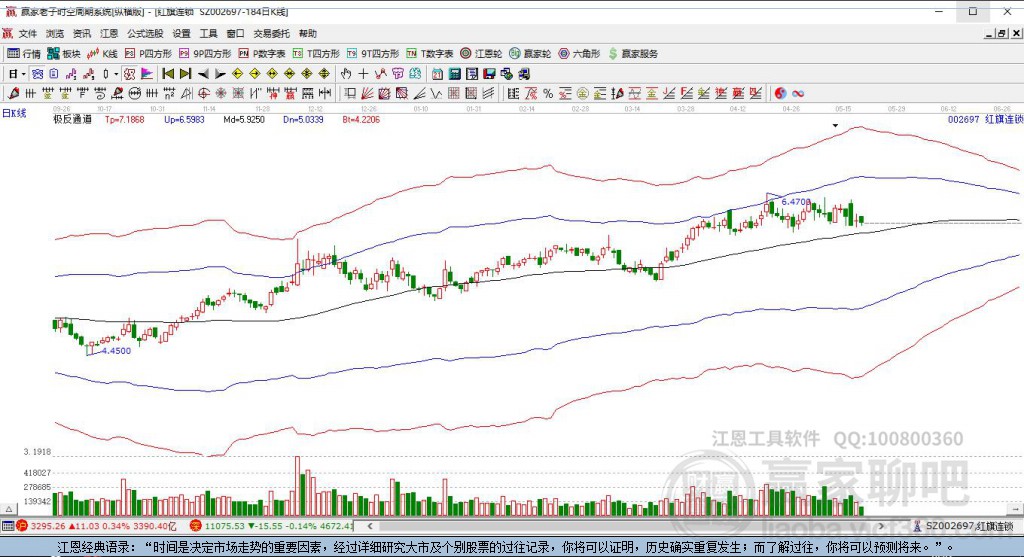Open the 浏览 menu

pyautogui.click(x=55, y=34)
